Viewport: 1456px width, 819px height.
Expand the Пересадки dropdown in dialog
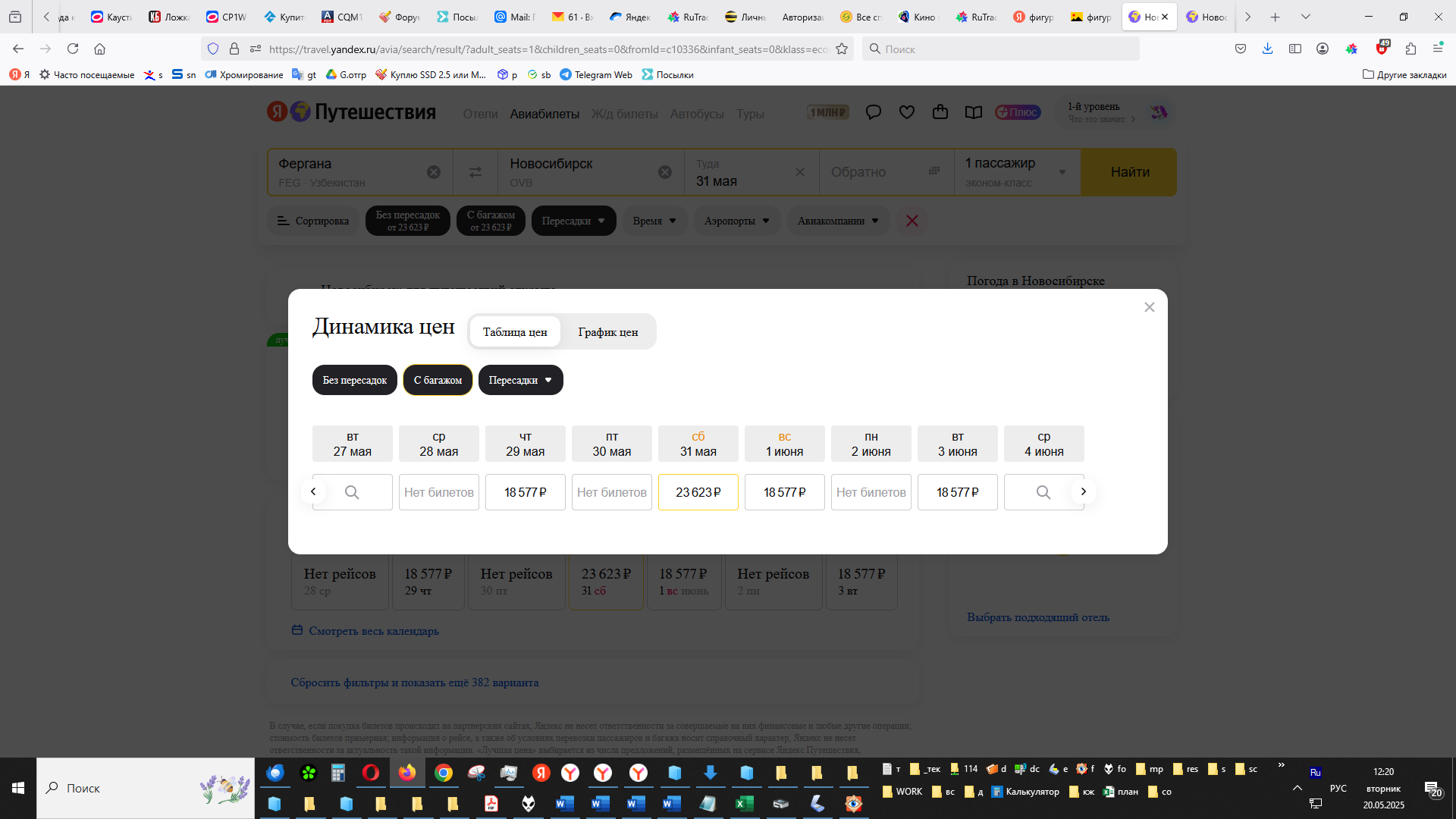point(520,380)
